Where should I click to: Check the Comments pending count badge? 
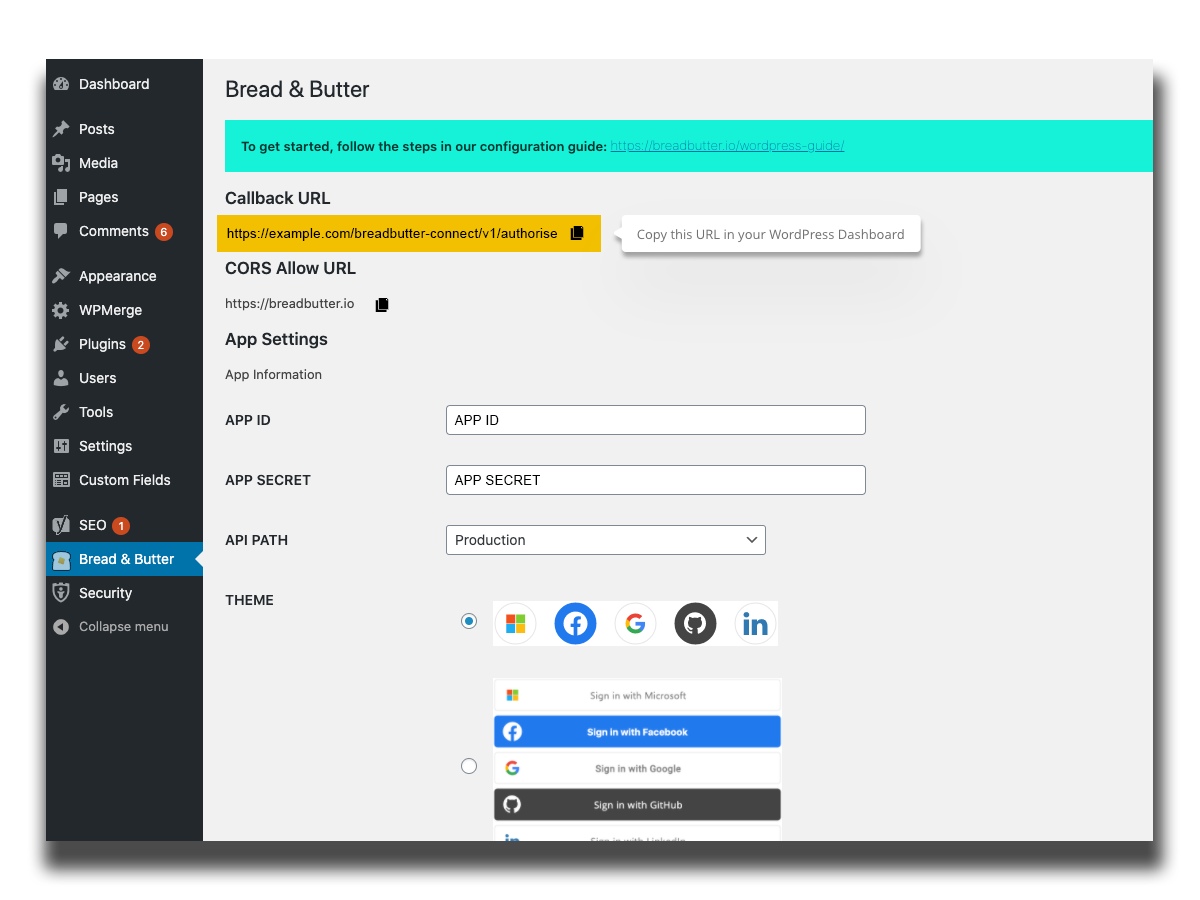(x=163, y=231)
